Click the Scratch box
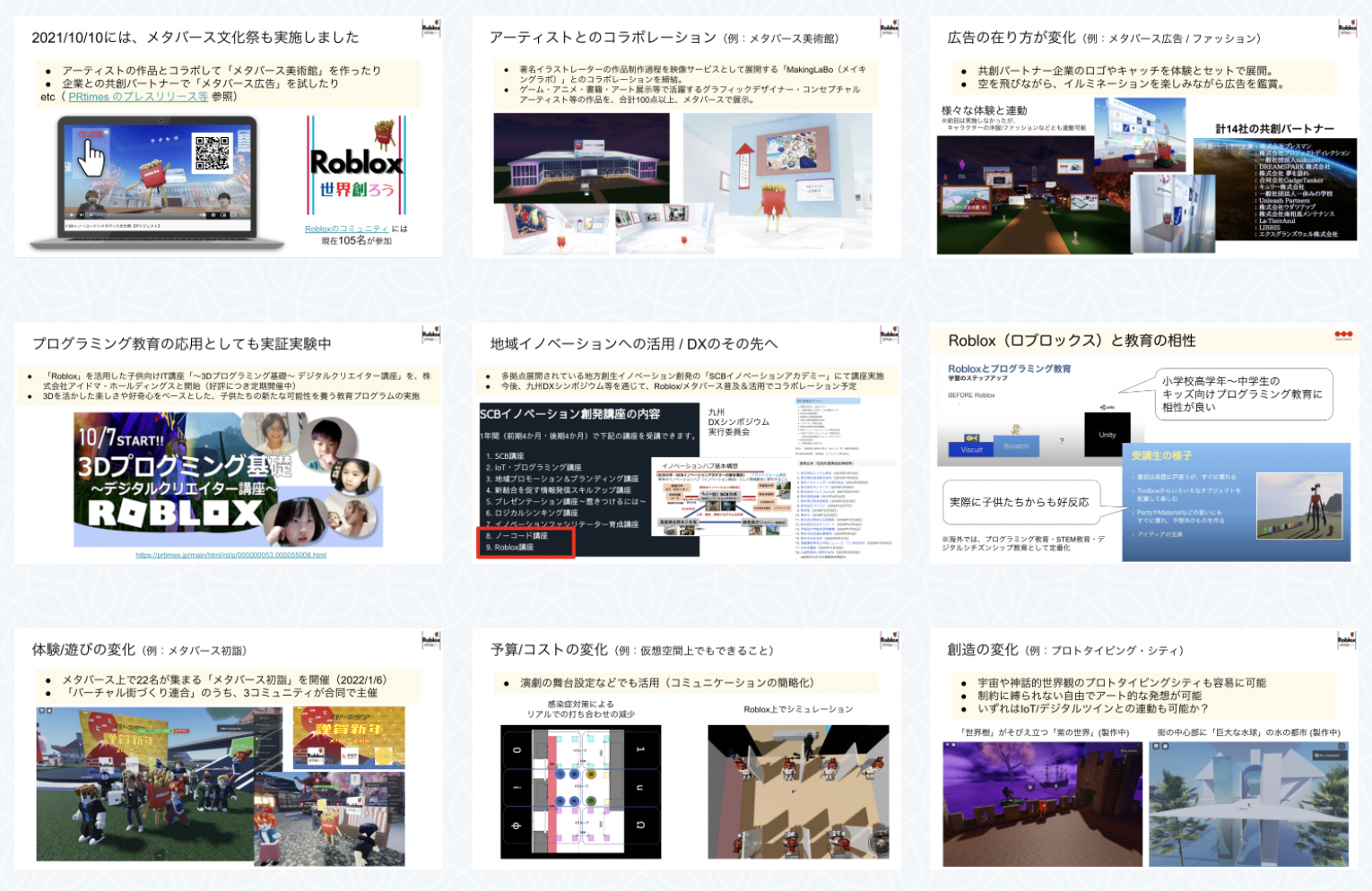Viewport: 1372px width, 891px height. [1016, 445]
